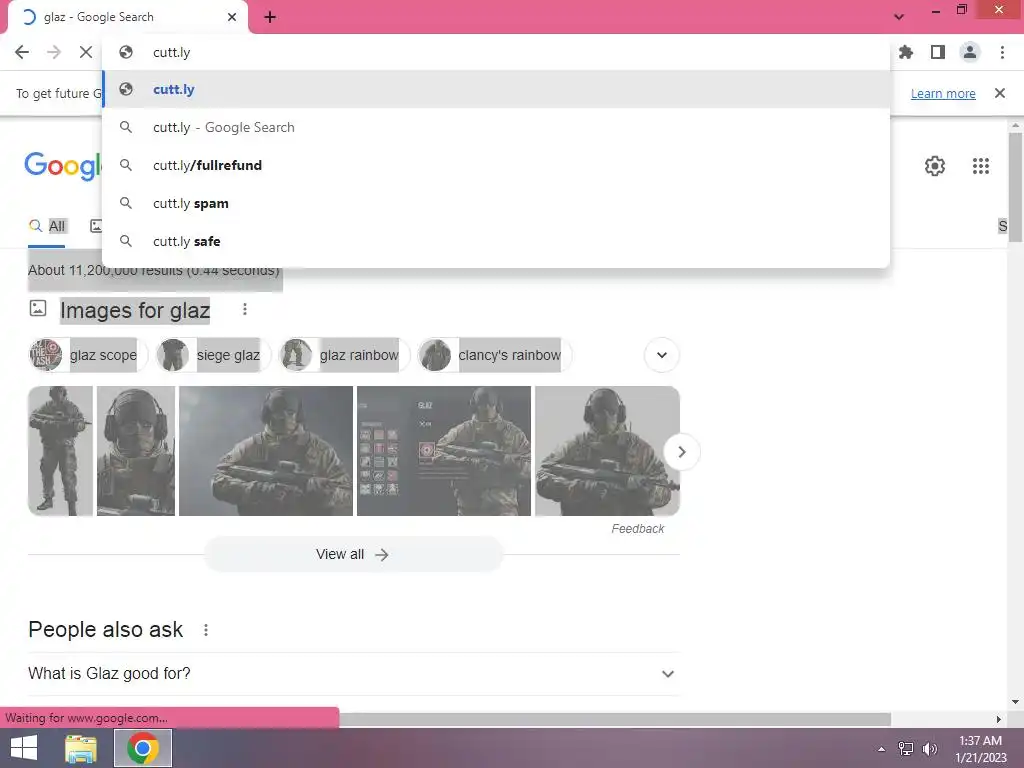The height and width of the screenshot is (768, 1024).
Task: Open the Glaz close-up portrait thumbnail with headphones
Action: click(x=136, y=451)
